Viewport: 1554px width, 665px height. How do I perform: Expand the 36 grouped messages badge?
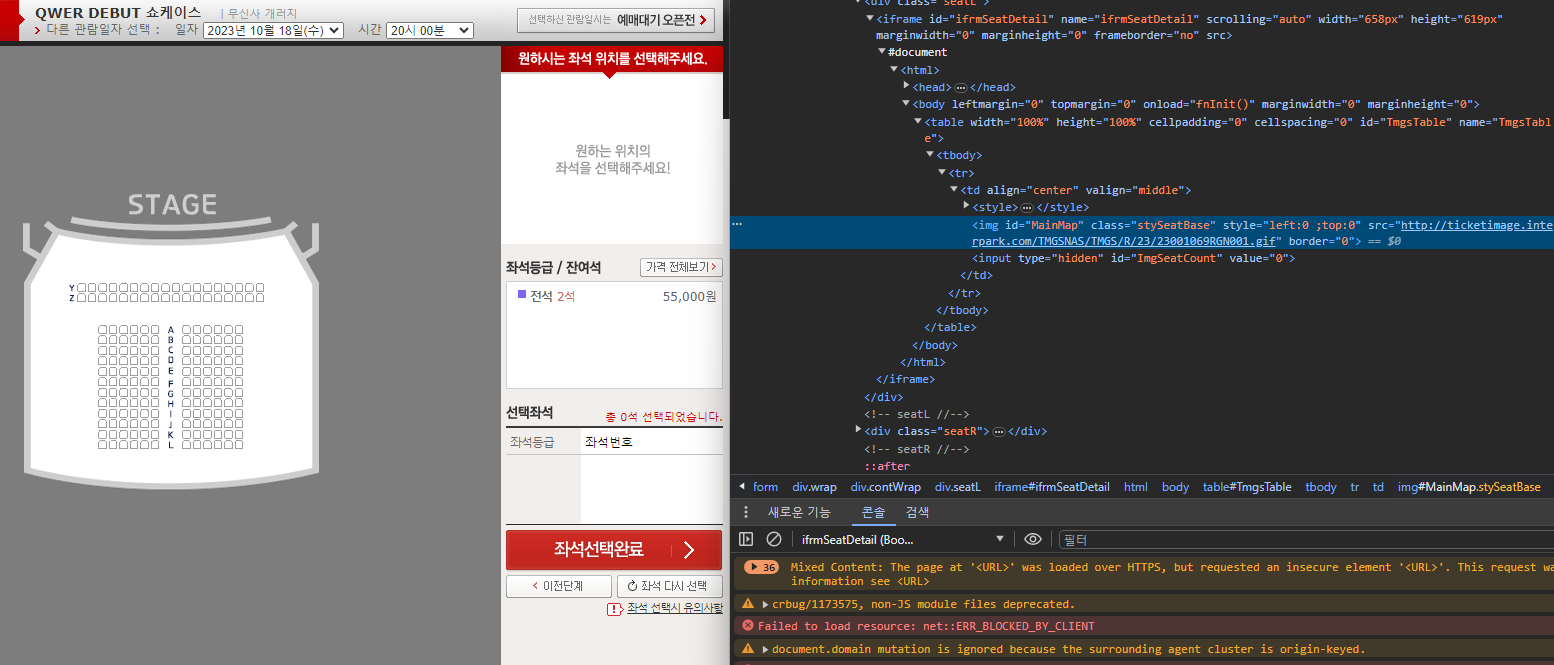pyautogui.click(x=761, y=567)
